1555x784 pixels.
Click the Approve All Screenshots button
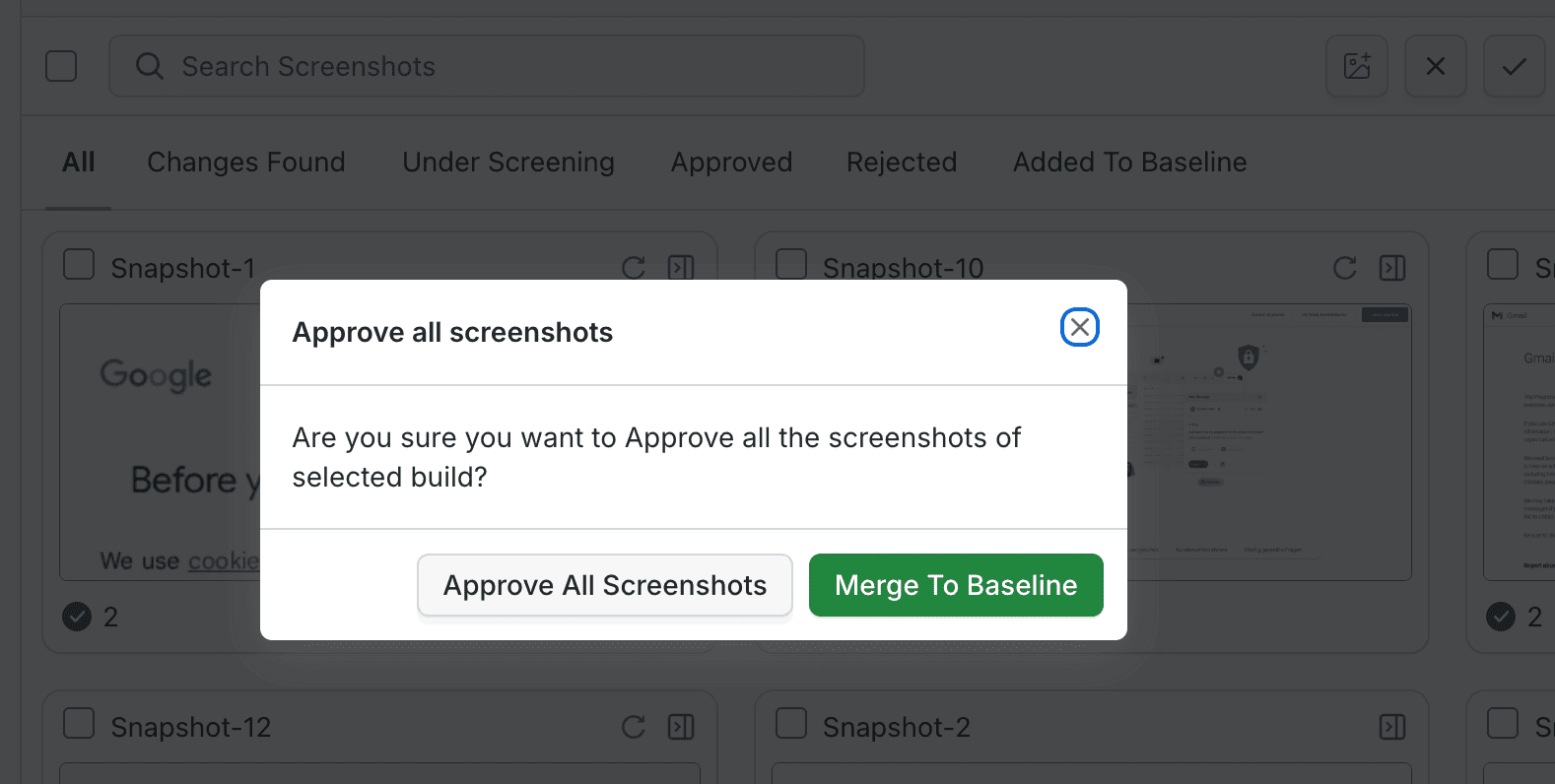pyautogui.click(x=604, y=585)
